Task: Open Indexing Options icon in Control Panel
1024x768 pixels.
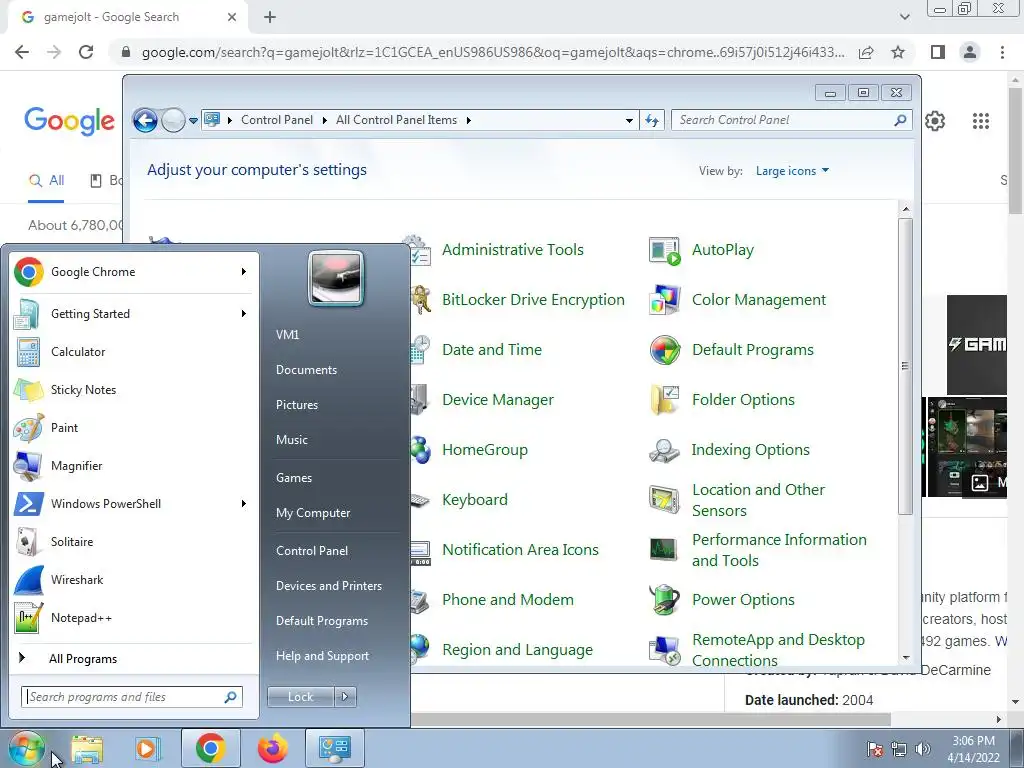Action: 665,450
